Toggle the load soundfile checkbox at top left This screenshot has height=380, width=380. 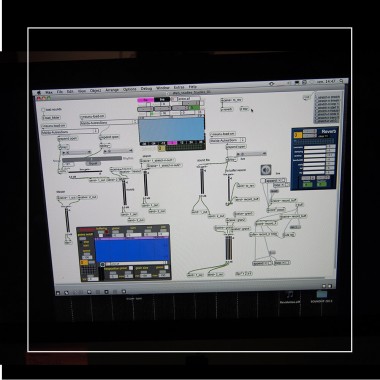coord(43,110)
